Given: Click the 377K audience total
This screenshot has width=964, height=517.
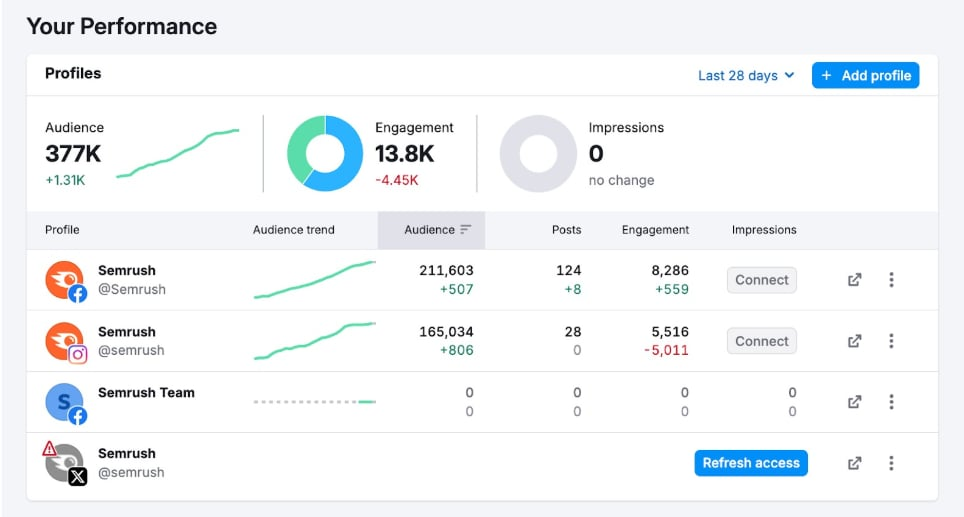Looking at the screenshot, I should coord(73,154).
